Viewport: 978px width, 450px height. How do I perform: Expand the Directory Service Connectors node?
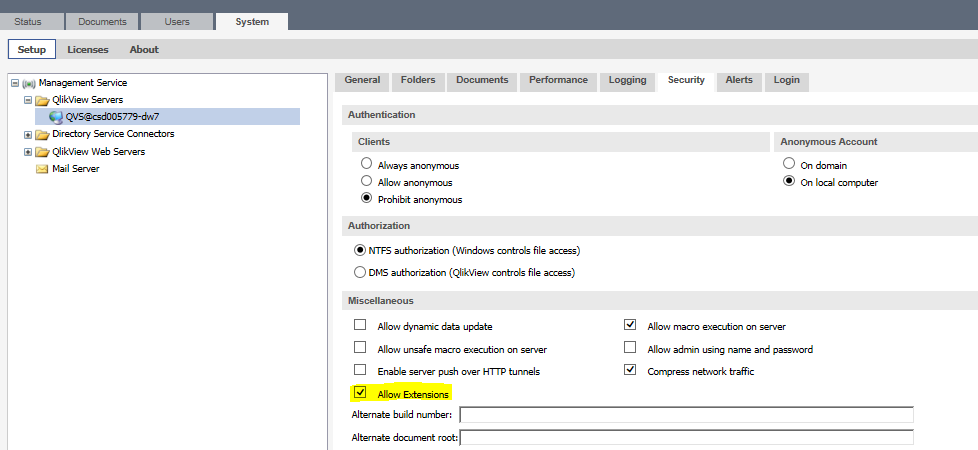[x=28, y=134]
